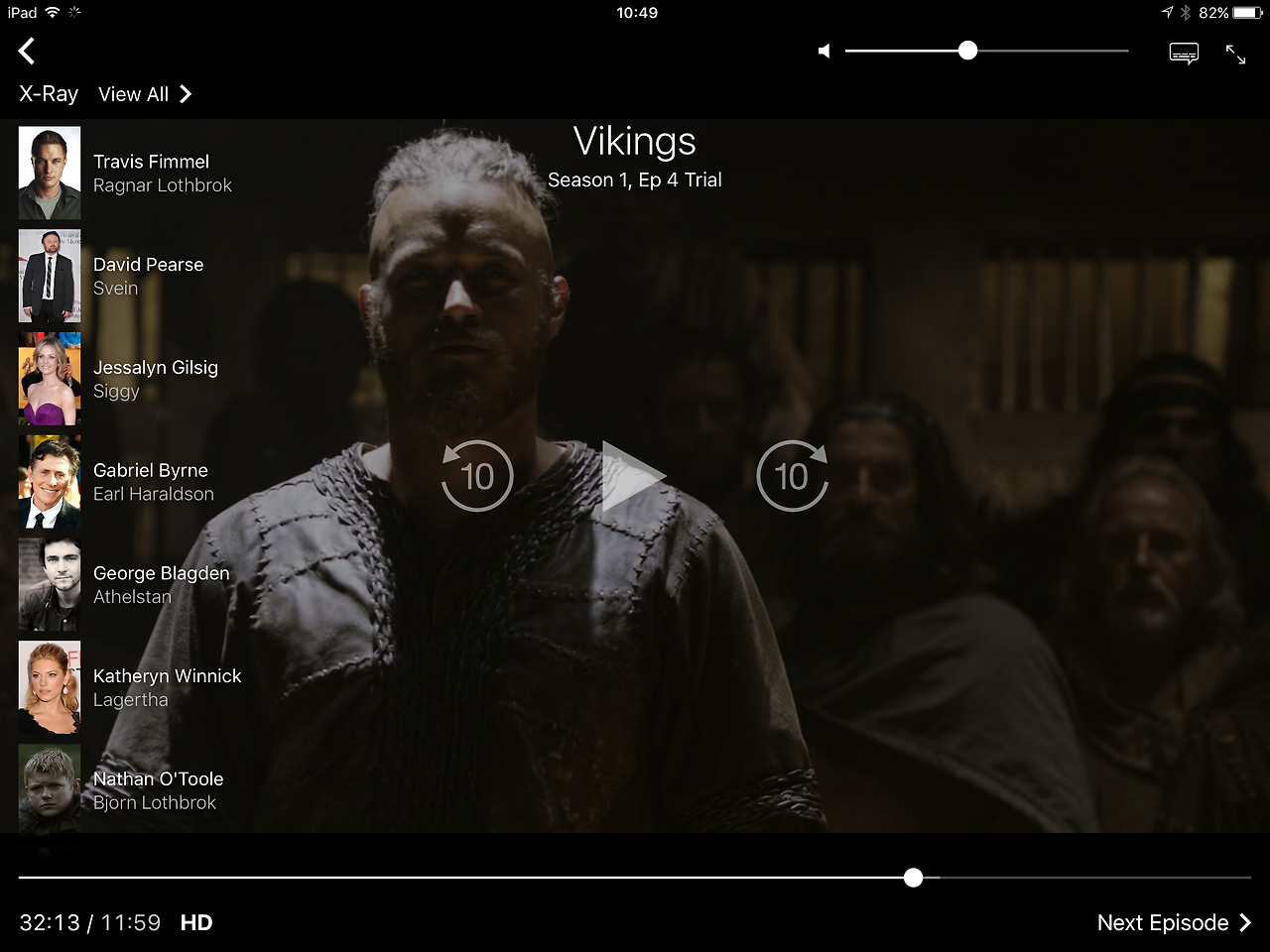Open View All X-Ray details
Image resolution: width=1270 pixels, height=952 pixels.
coord(145,94)
